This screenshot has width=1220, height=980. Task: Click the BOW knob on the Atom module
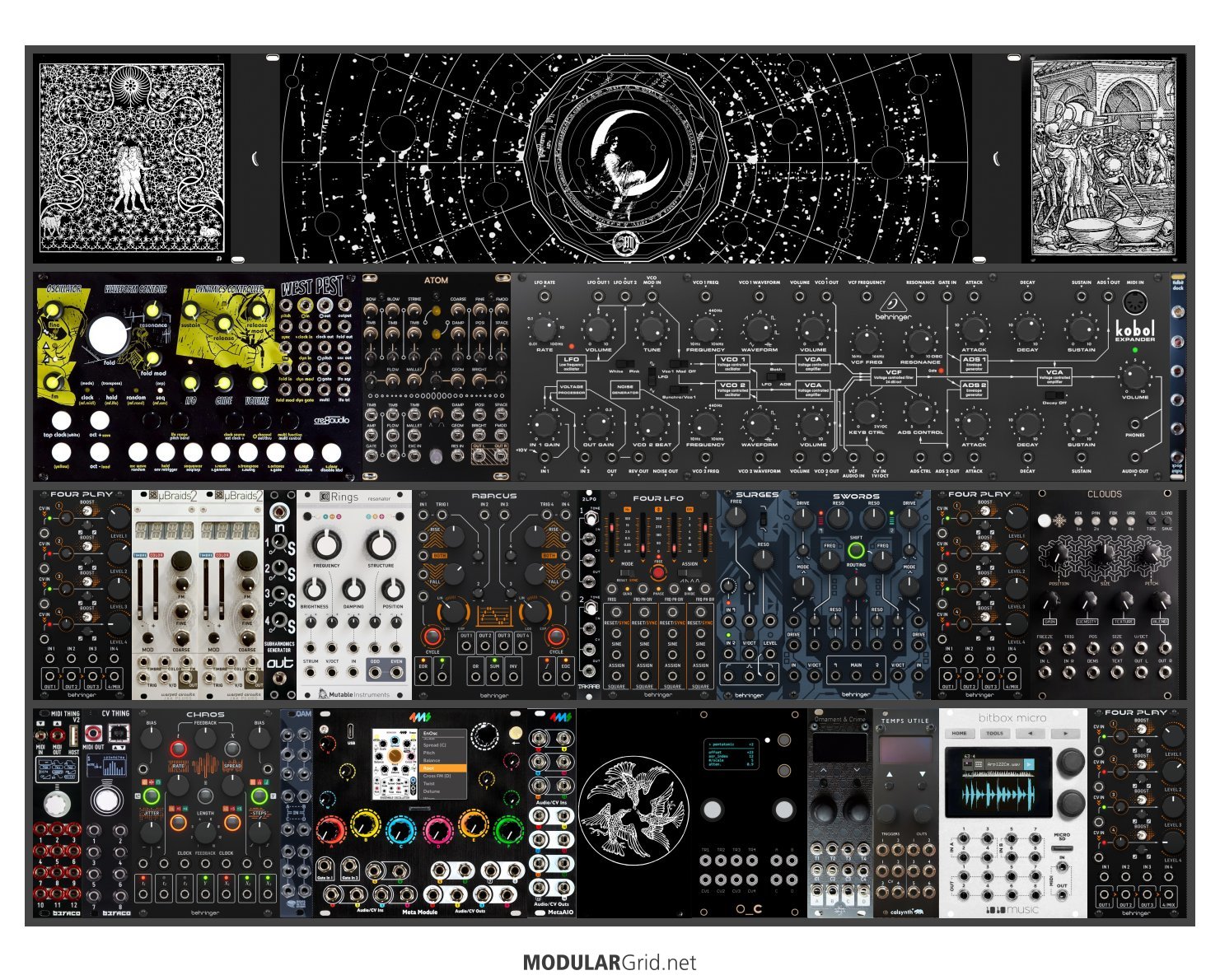pyautogui.click(x=371, y=310)
